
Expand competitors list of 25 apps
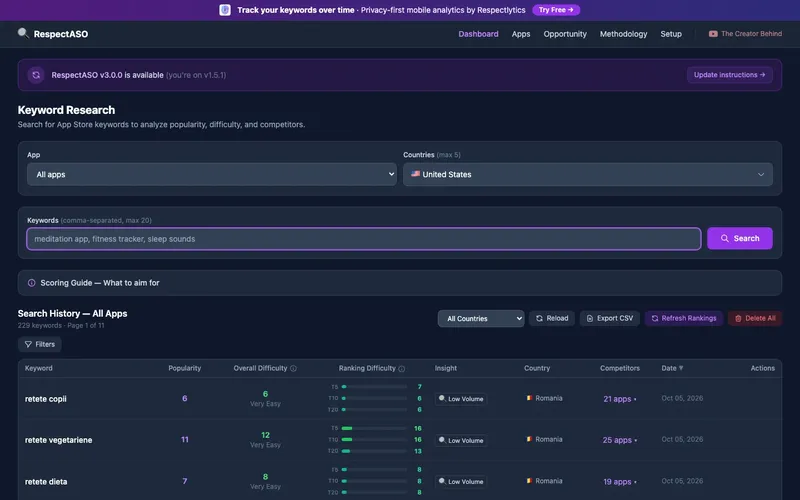pos(619,440)
